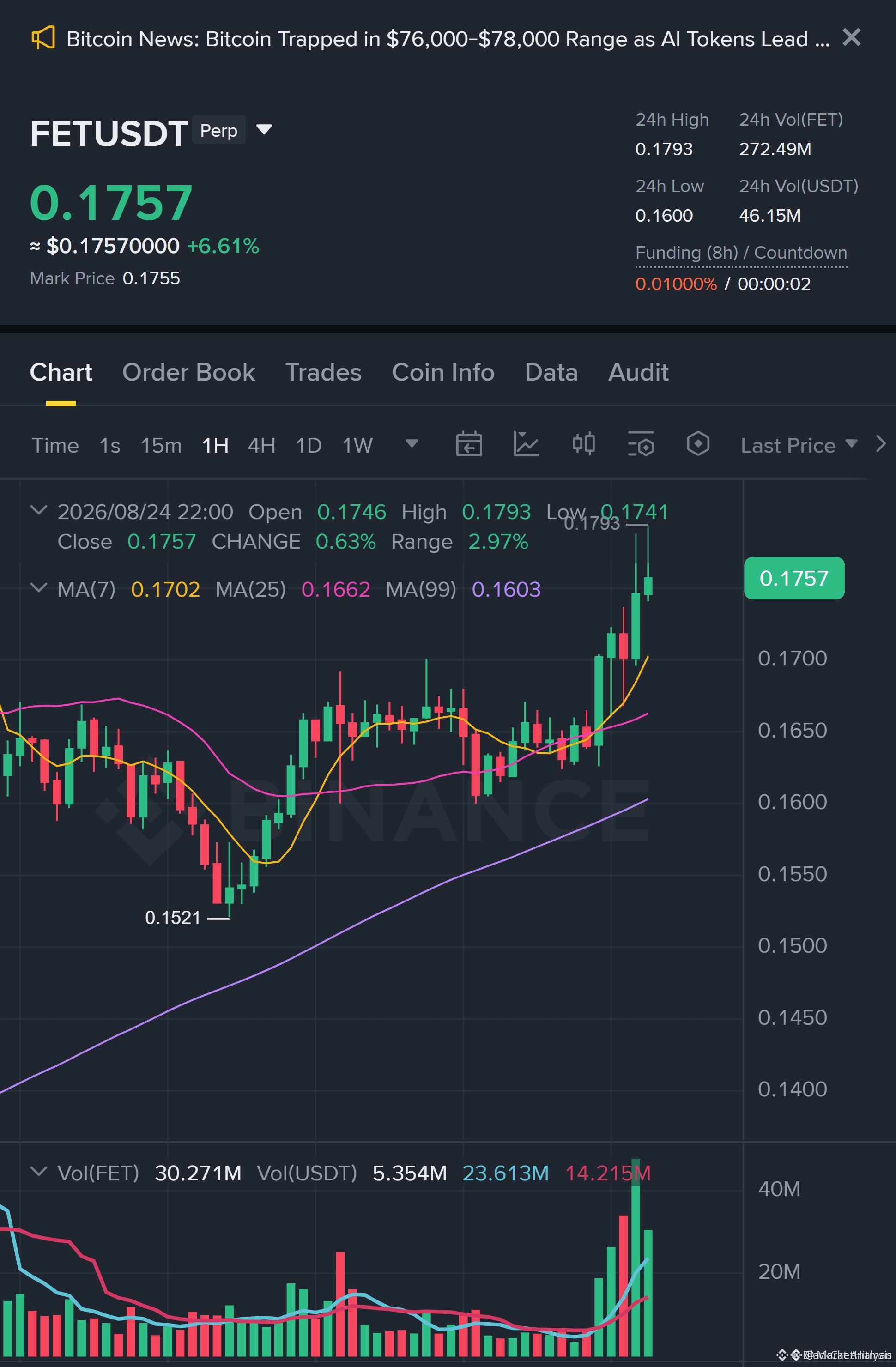
Task: Tap the Mark Price 0.1755 label
Action: (x=104, y=278)
